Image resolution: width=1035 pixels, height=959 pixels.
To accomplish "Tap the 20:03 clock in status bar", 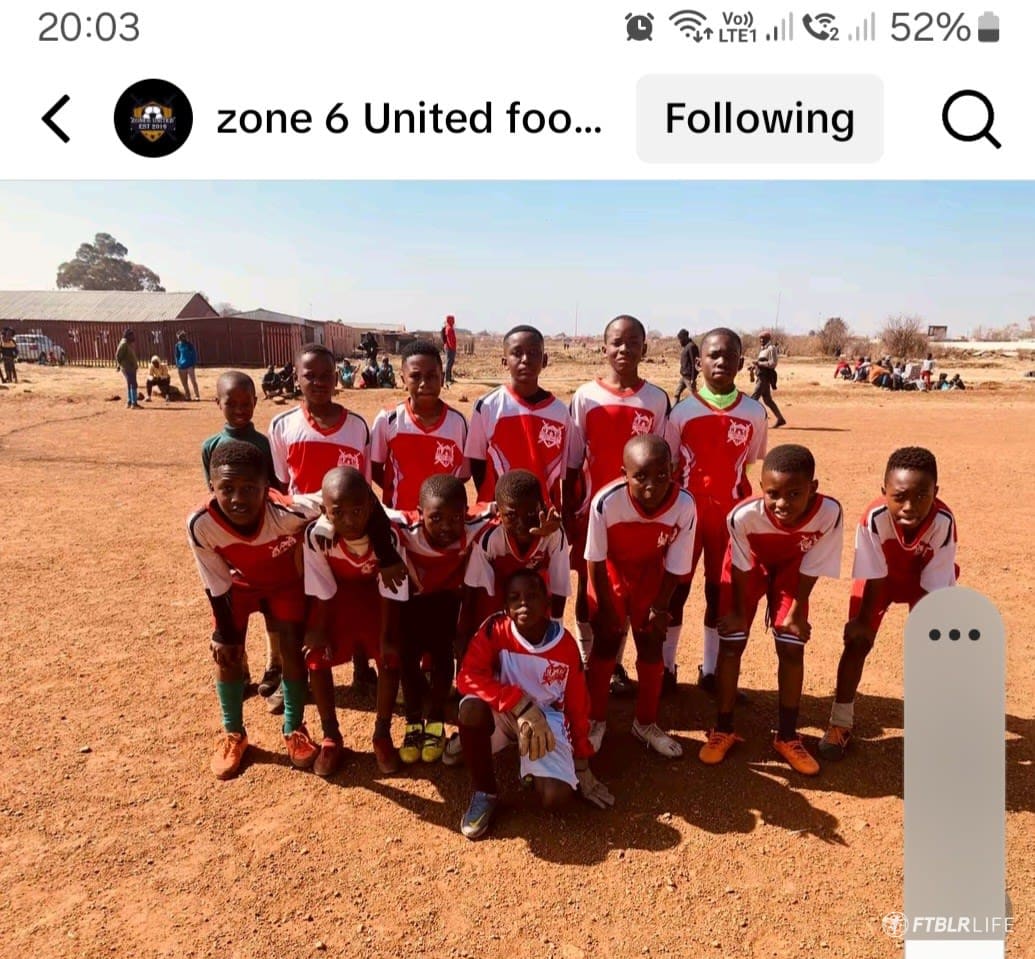I will coord(88,27).
